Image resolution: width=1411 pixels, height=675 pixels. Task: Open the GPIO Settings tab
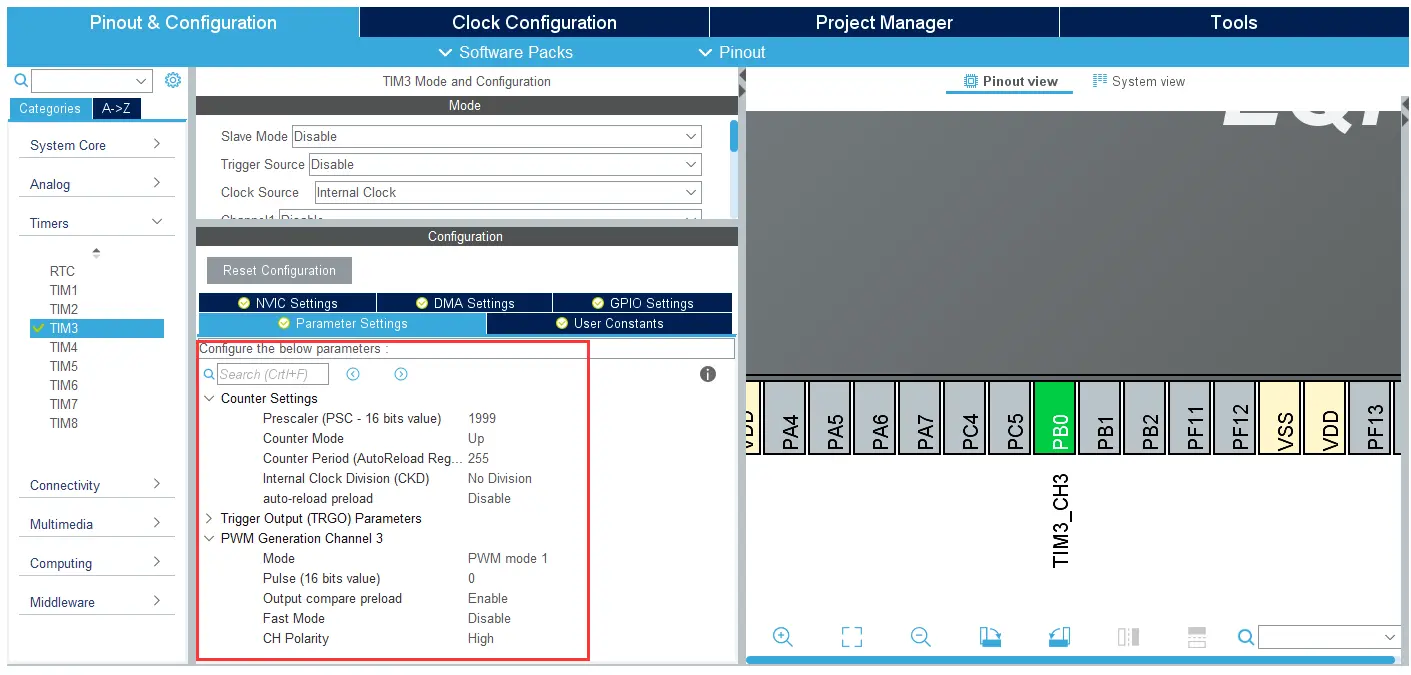pyautogui.click(x=642, y=303)
